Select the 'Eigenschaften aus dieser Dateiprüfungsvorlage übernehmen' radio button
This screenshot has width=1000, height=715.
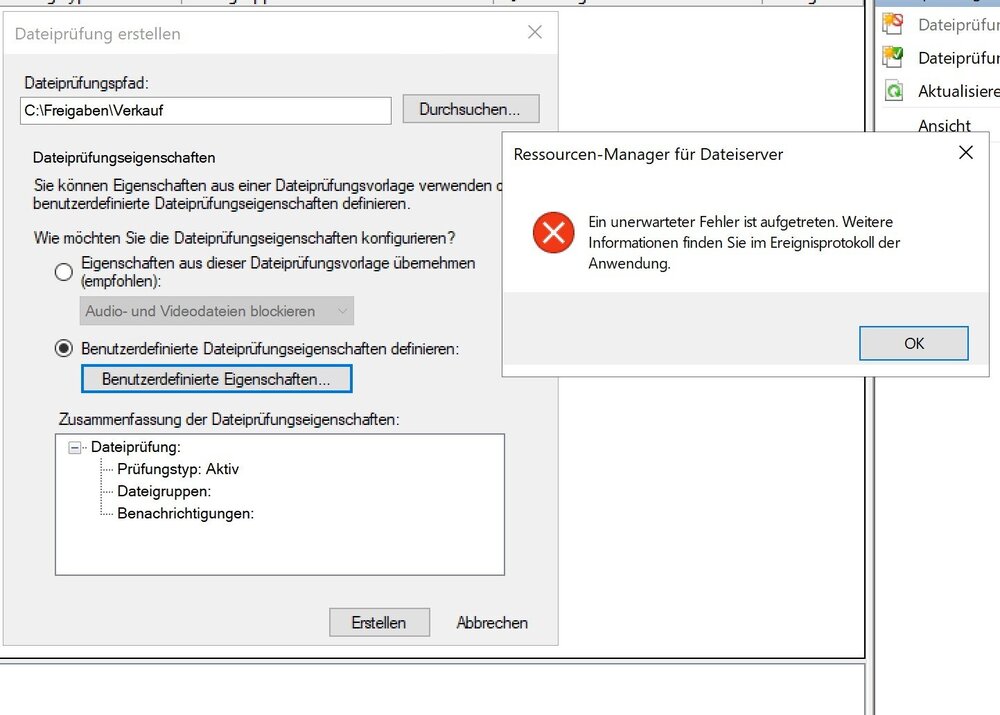click(x=64, y=272)
